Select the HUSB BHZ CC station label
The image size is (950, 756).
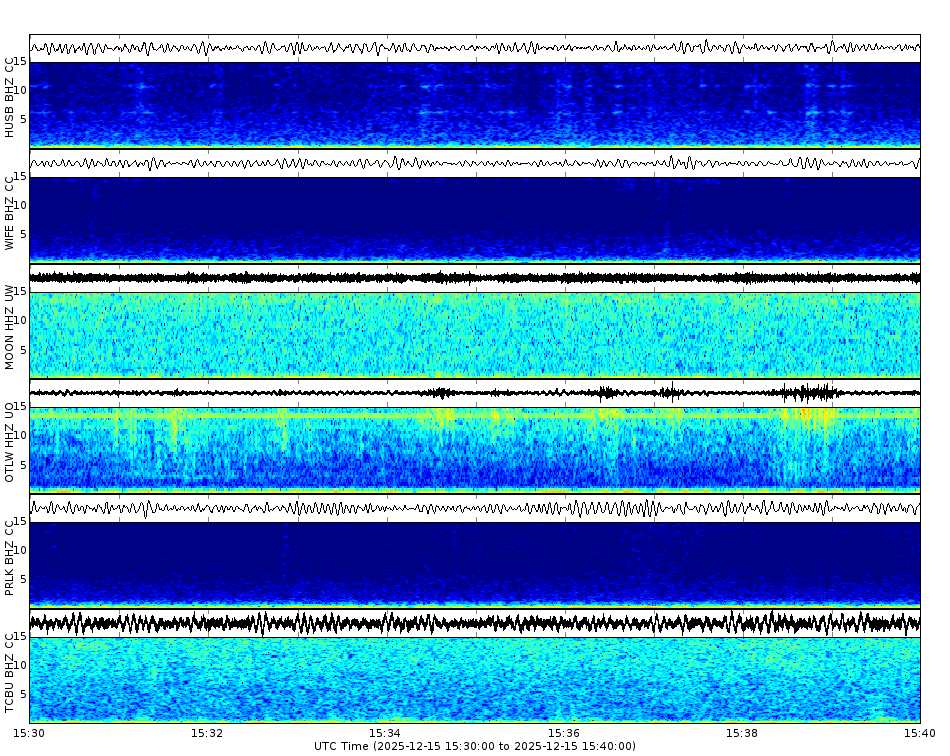coord(10,95)
